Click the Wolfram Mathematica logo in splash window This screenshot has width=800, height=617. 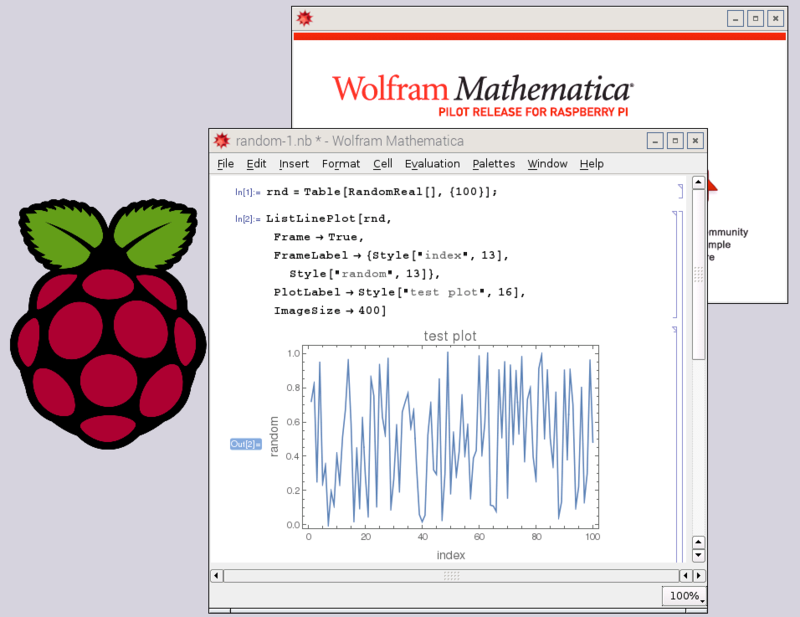(483, 88)
